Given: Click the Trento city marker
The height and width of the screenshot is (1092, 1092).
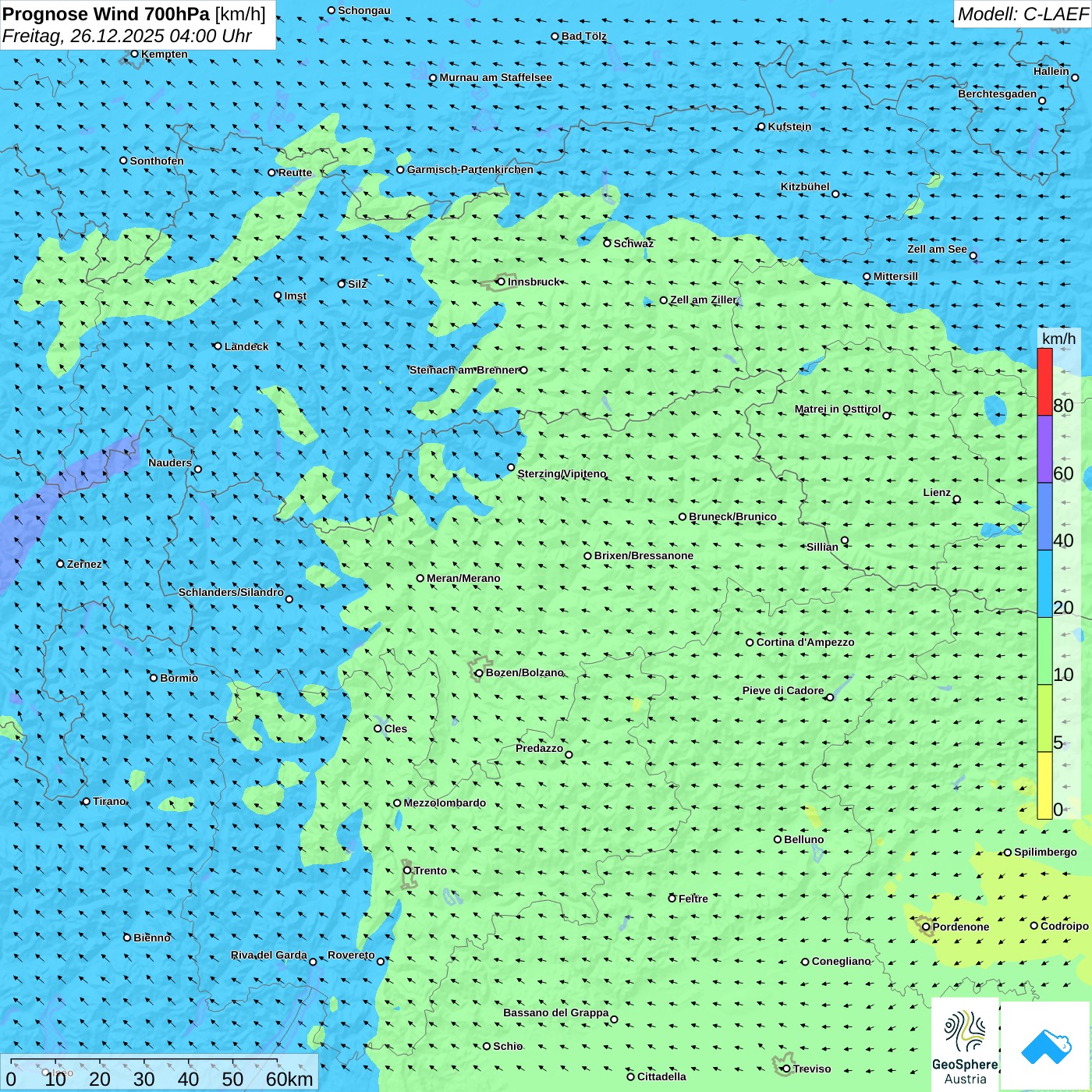Looking at the screenshot, I should pyautogui.click(x=407, y=870).
